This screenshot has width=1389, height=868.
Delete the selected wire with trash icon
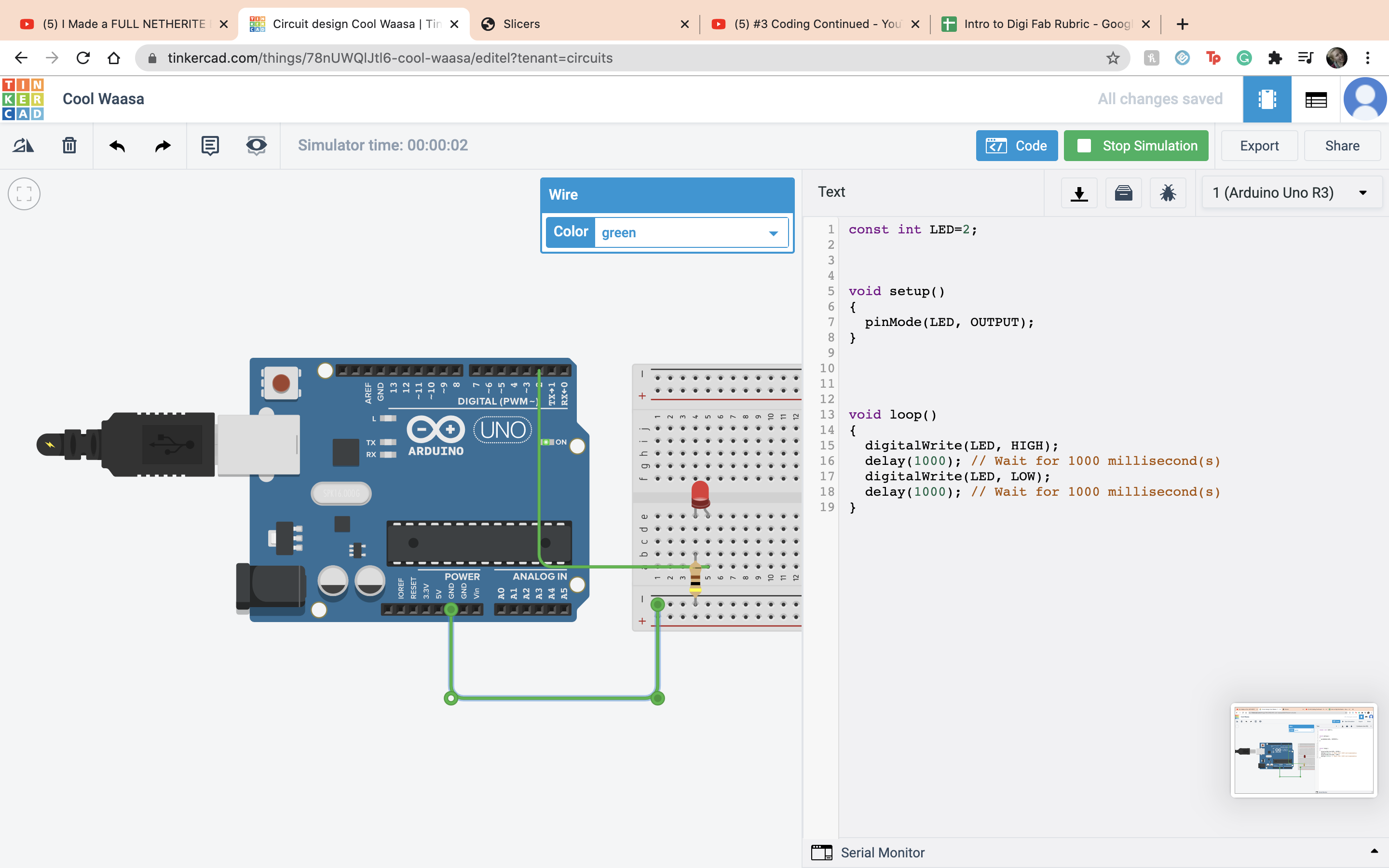tap(69, 146)
